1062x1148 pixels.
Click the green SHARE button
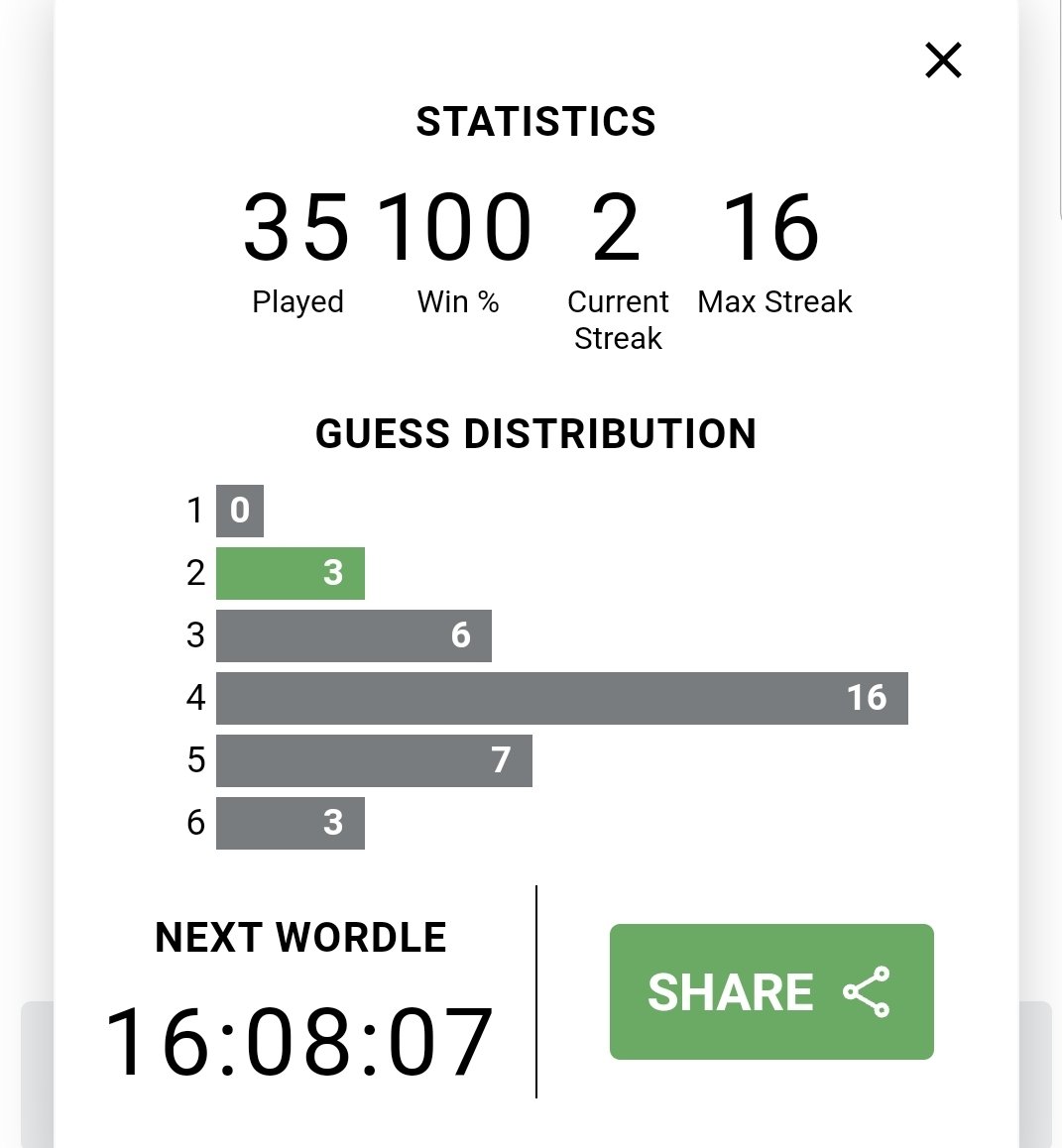click(x=771, y=991)
